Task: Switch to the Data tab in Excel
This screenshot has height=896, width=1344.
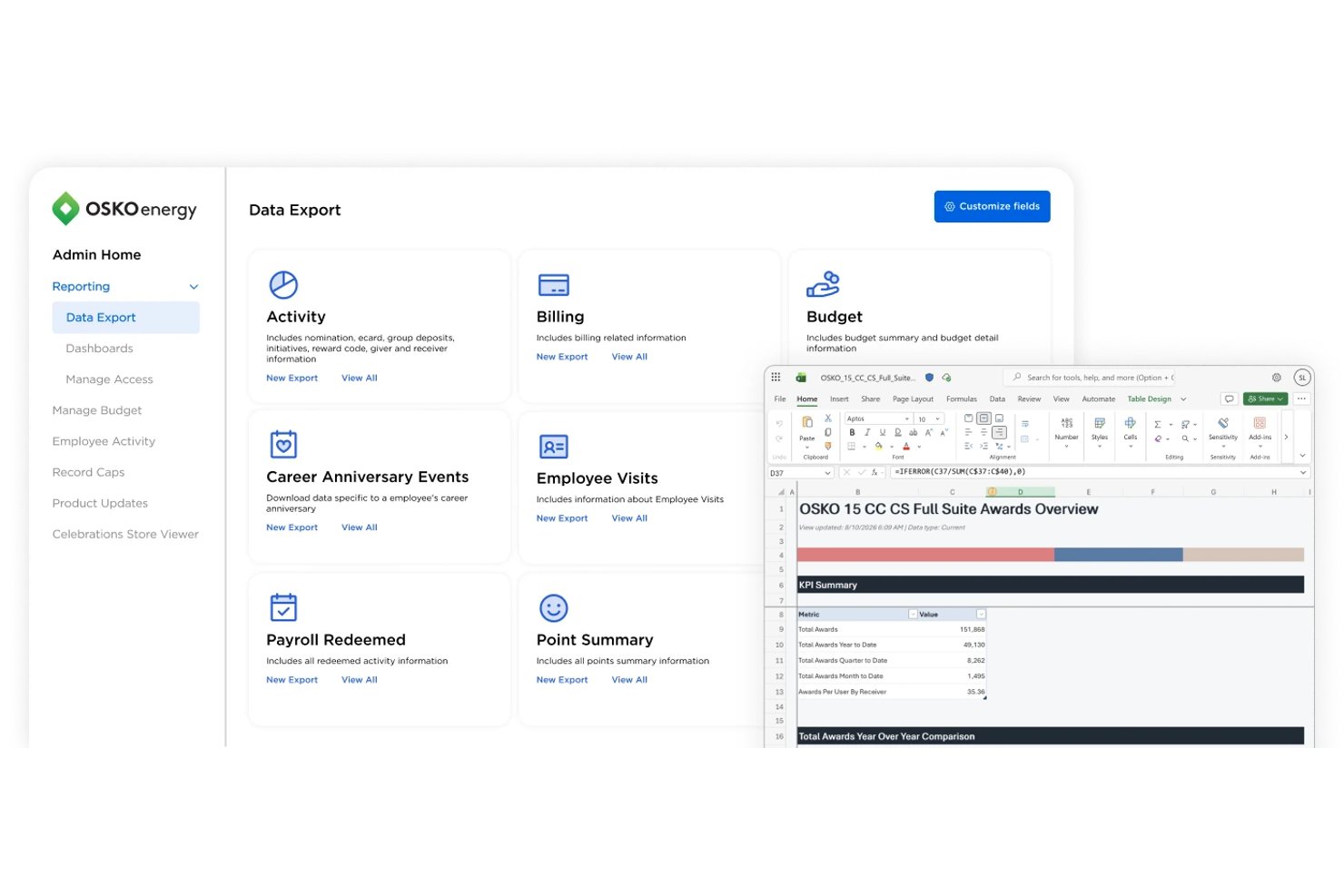Action: [x=997, y=399]
